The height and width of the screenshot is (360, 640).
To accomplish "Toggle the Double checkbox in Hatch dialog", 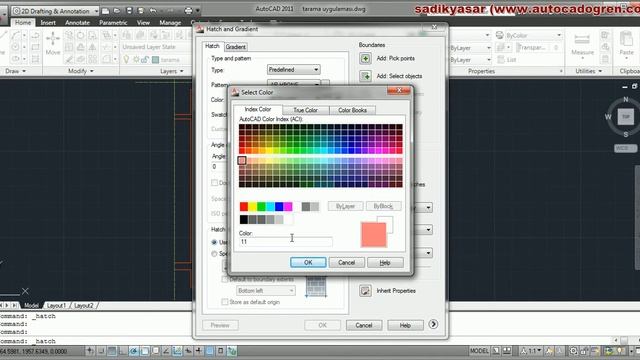I will point(214,182).
